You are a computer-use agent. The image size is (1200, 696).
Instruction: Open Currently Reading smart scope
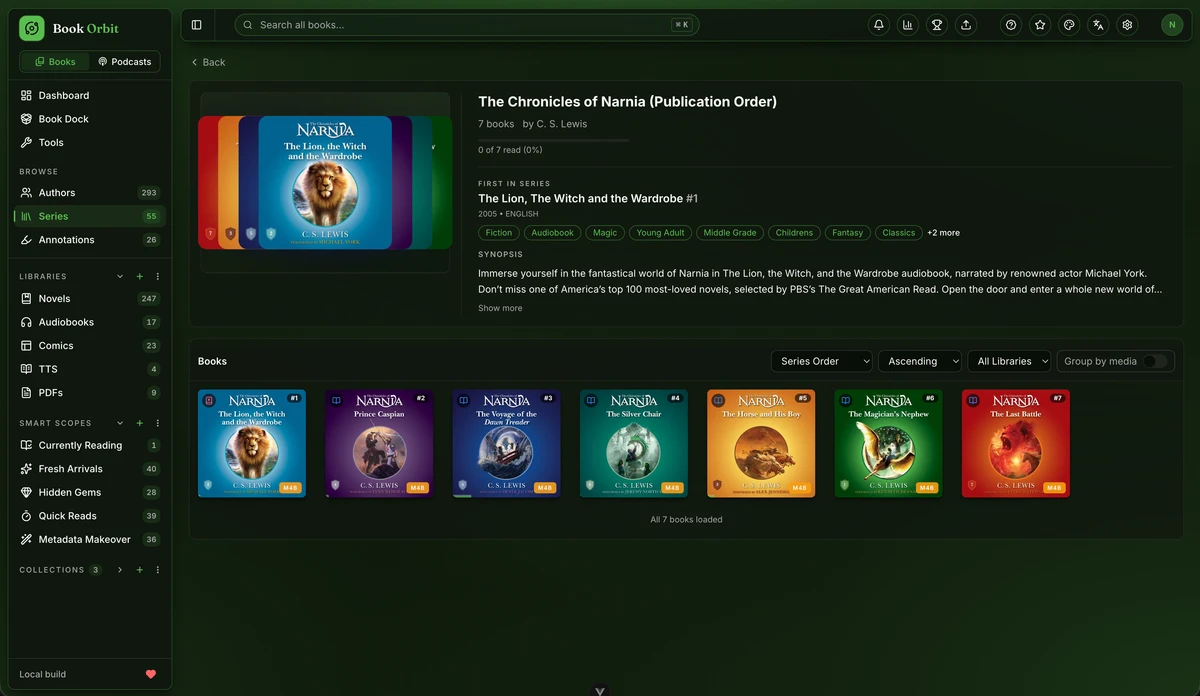click(x=89, y=446)
